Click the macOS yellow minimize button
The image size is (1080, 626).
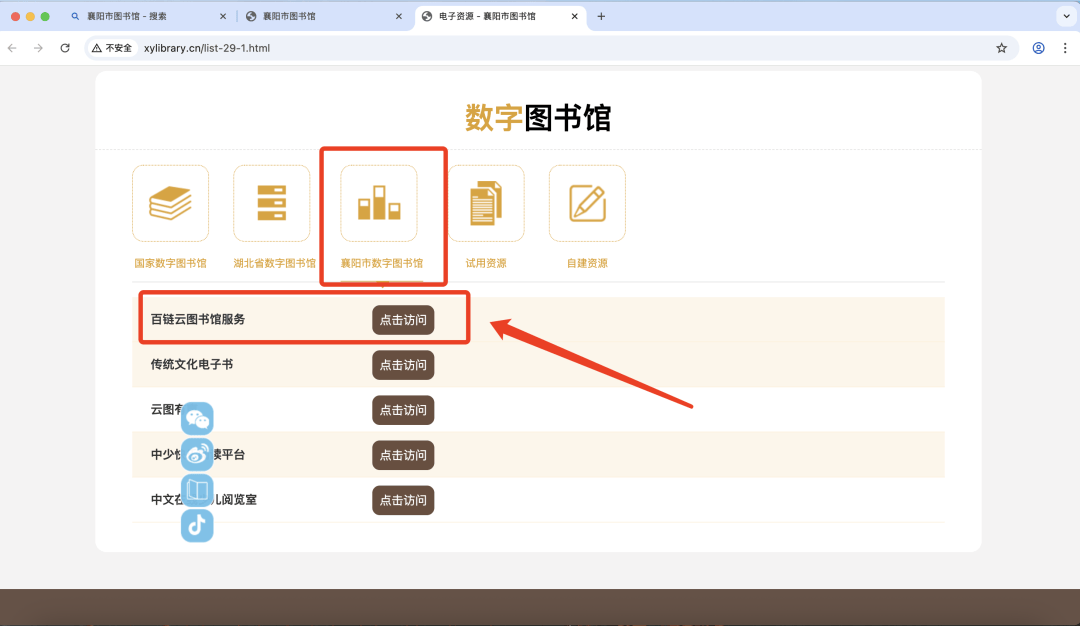point(30,17)
